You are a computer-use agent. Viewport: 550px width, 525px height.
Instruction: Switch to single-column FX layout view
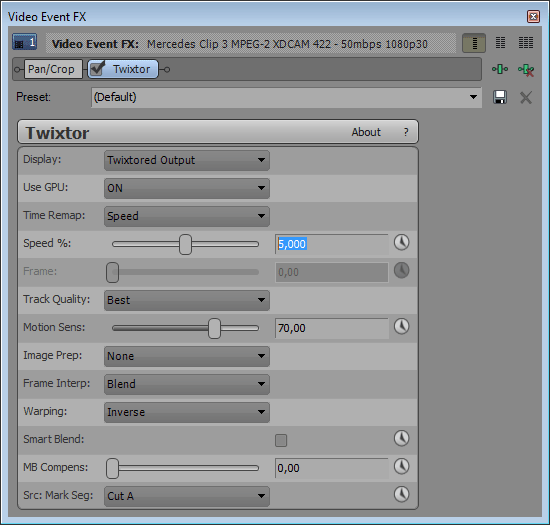(474, 43)
